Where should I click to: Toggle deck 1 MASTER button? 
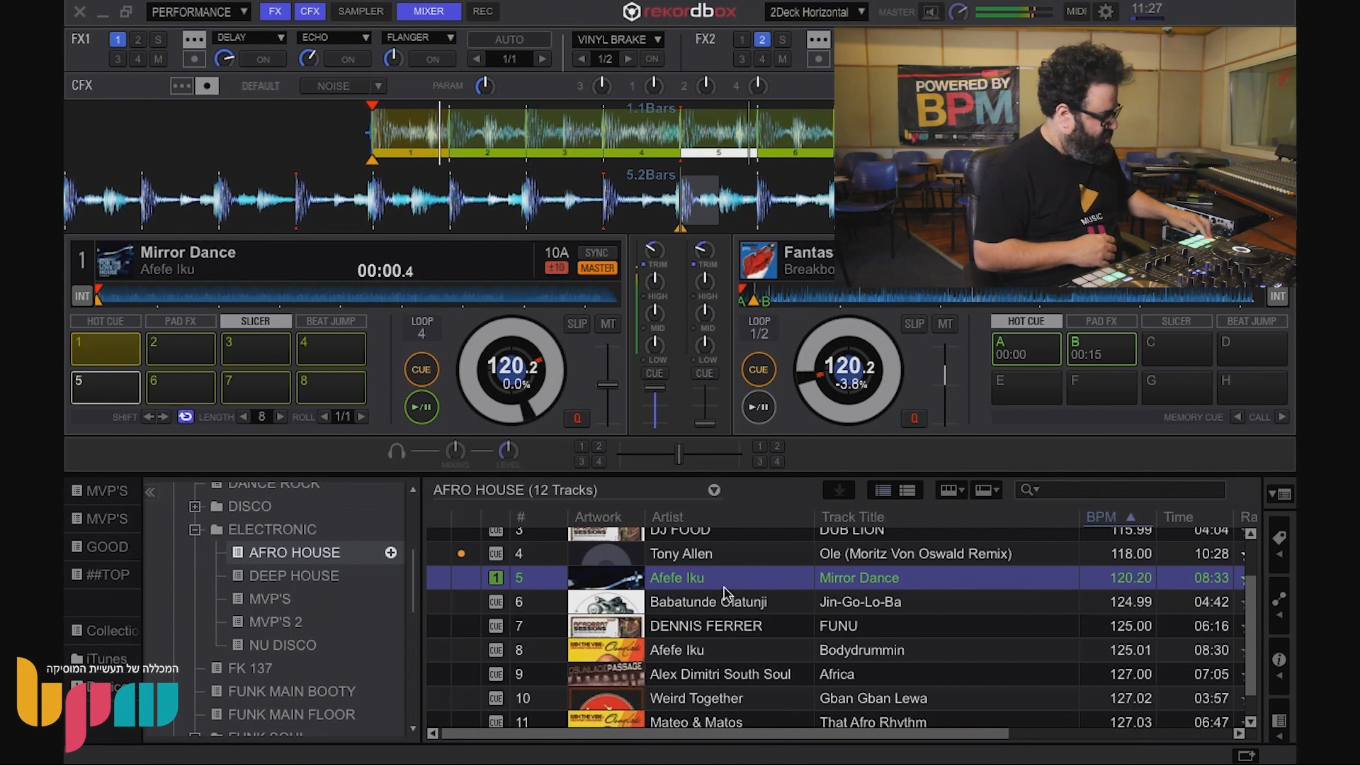[x=597, y=268]
